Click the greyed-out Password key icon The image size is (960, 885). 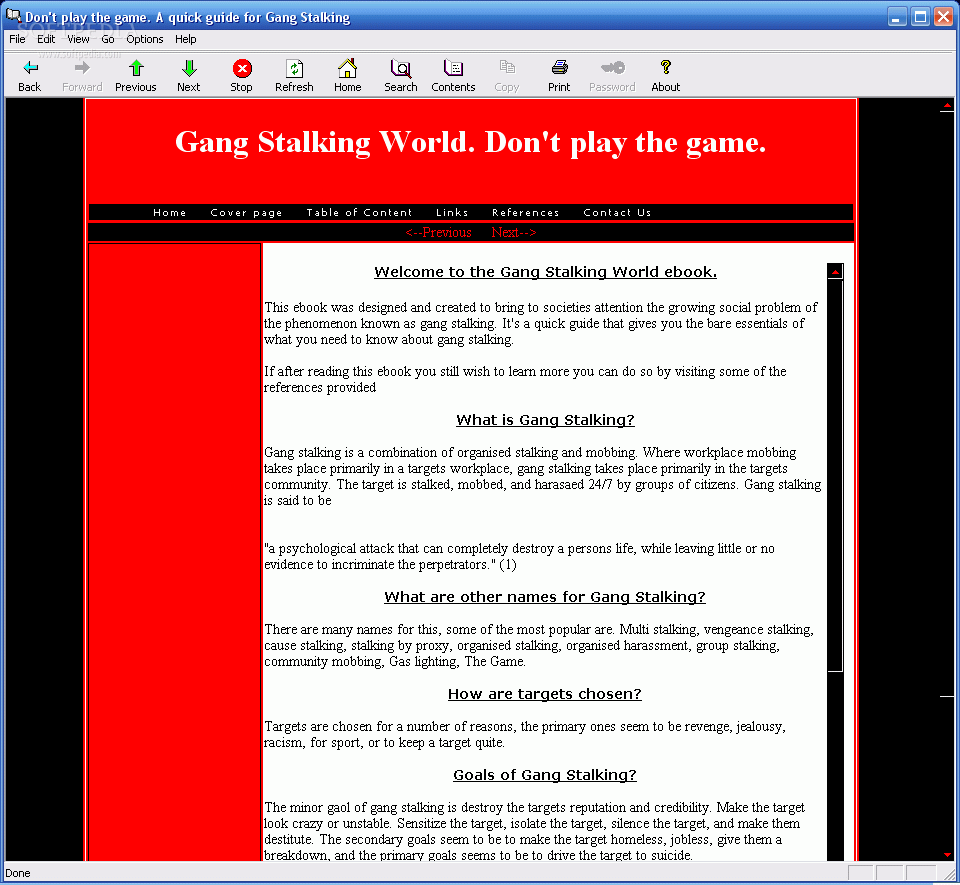coord(612,67)
